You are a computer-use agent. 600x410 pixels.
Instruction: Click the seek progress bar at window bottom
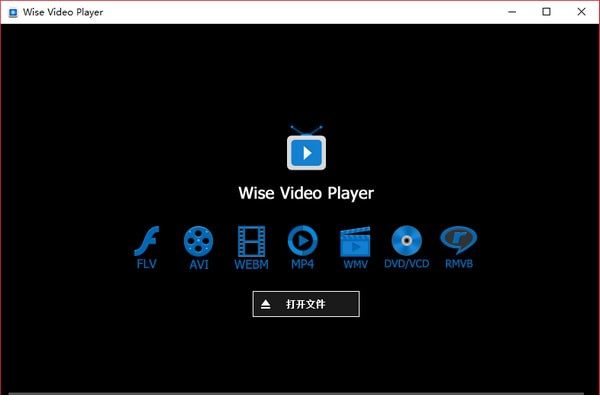pyautogui.click(x=296, y=393)
